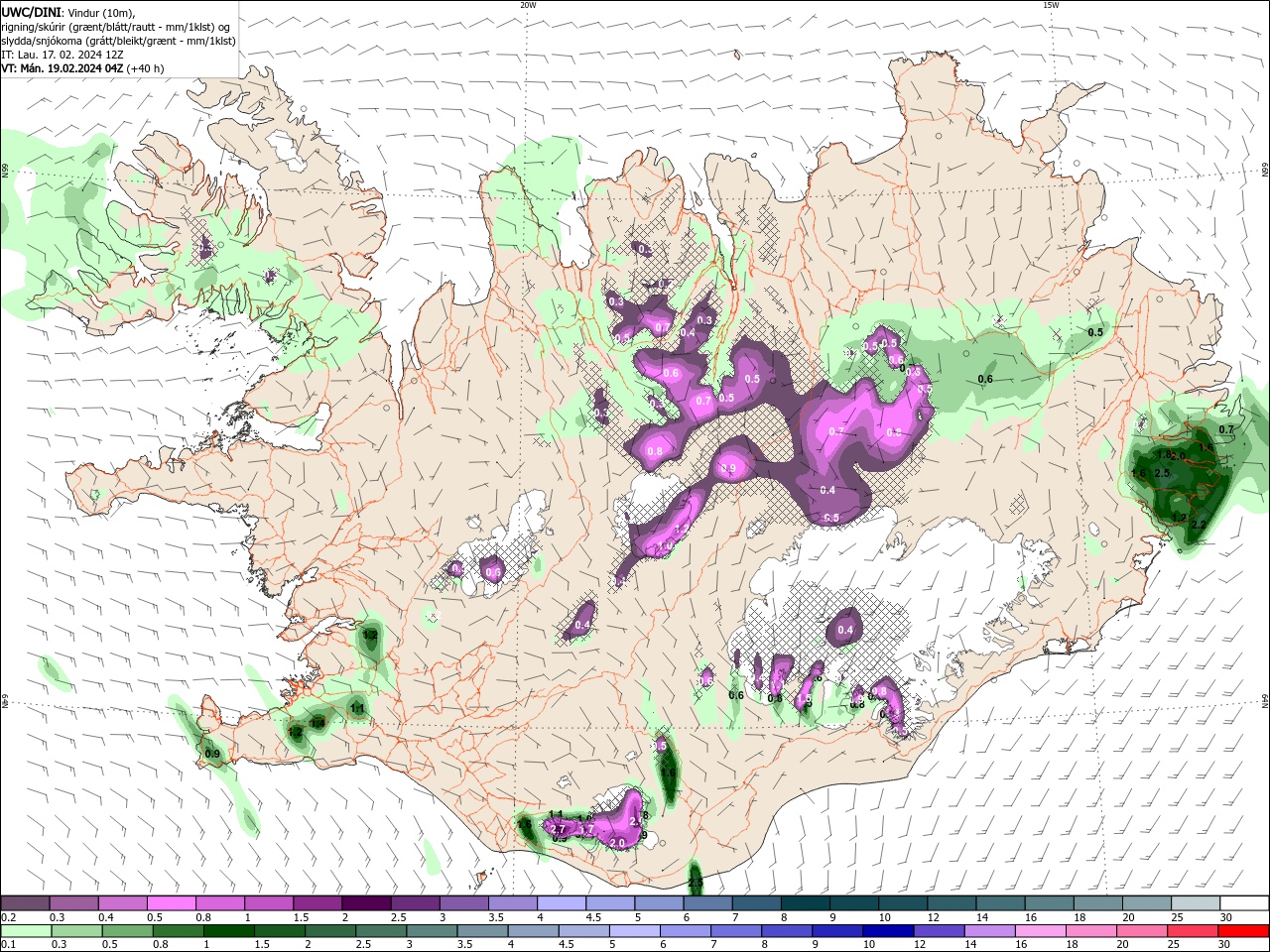Click the bright pink top-row swatch at 0.5

(x=172, y=903)
